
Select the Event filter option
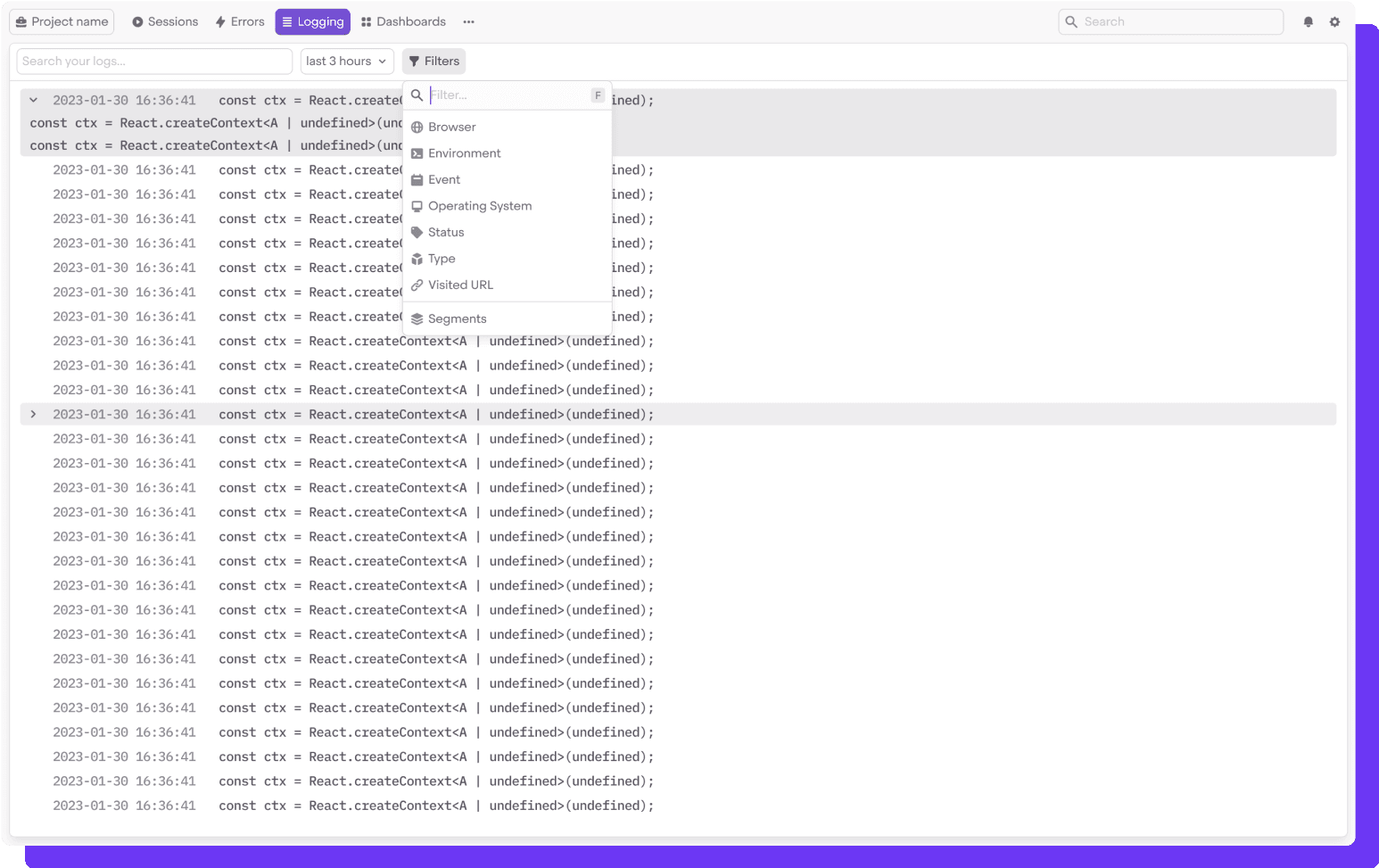click(444, 180)
